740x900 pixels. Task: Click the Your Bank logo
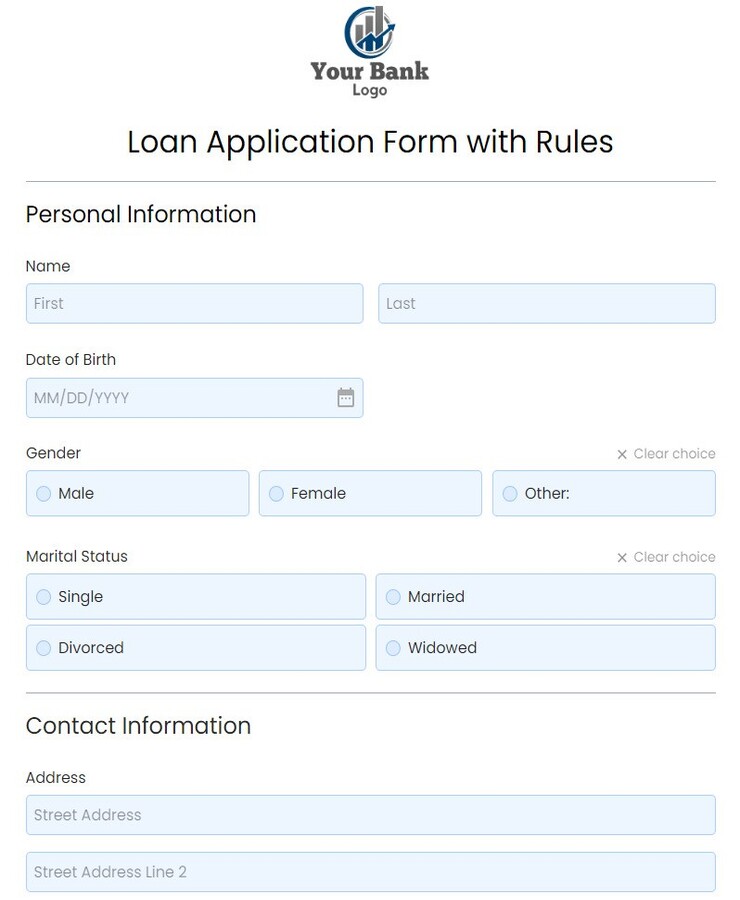370,48
